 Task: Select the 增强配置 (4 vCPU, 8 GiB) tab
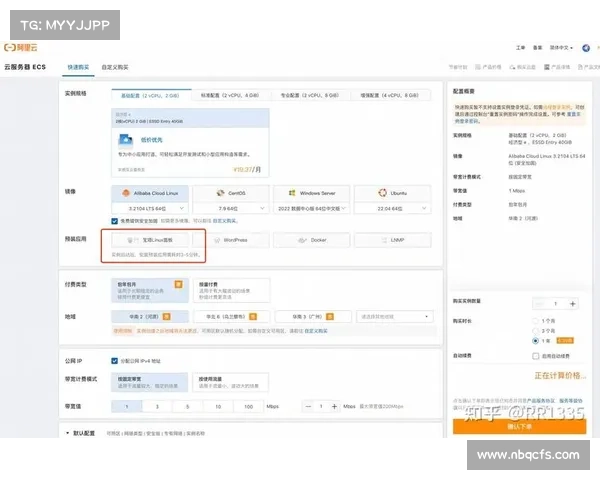[390, 95]
